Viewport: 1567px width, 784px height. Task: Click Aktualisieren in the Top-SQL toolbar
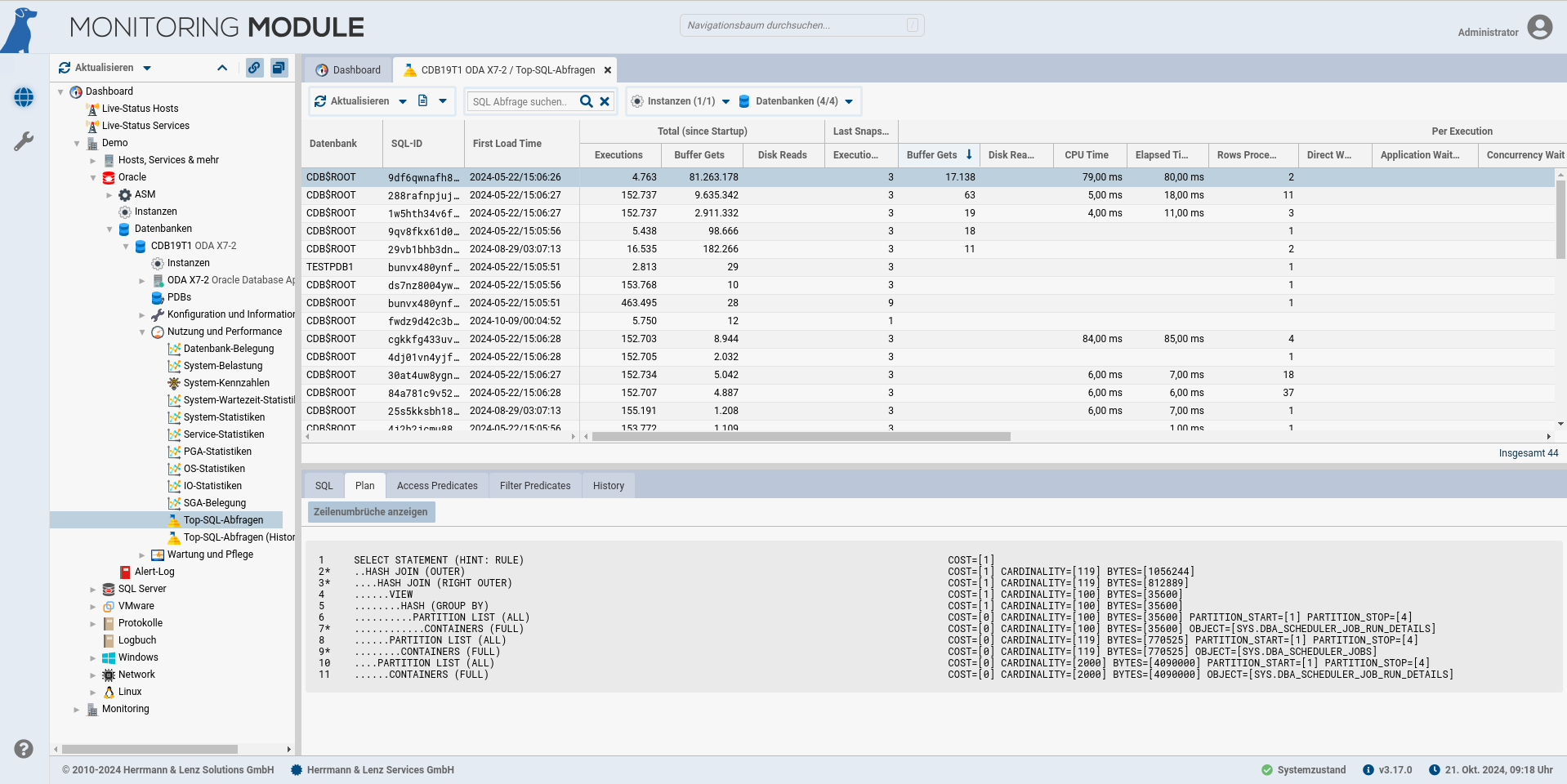352,101
